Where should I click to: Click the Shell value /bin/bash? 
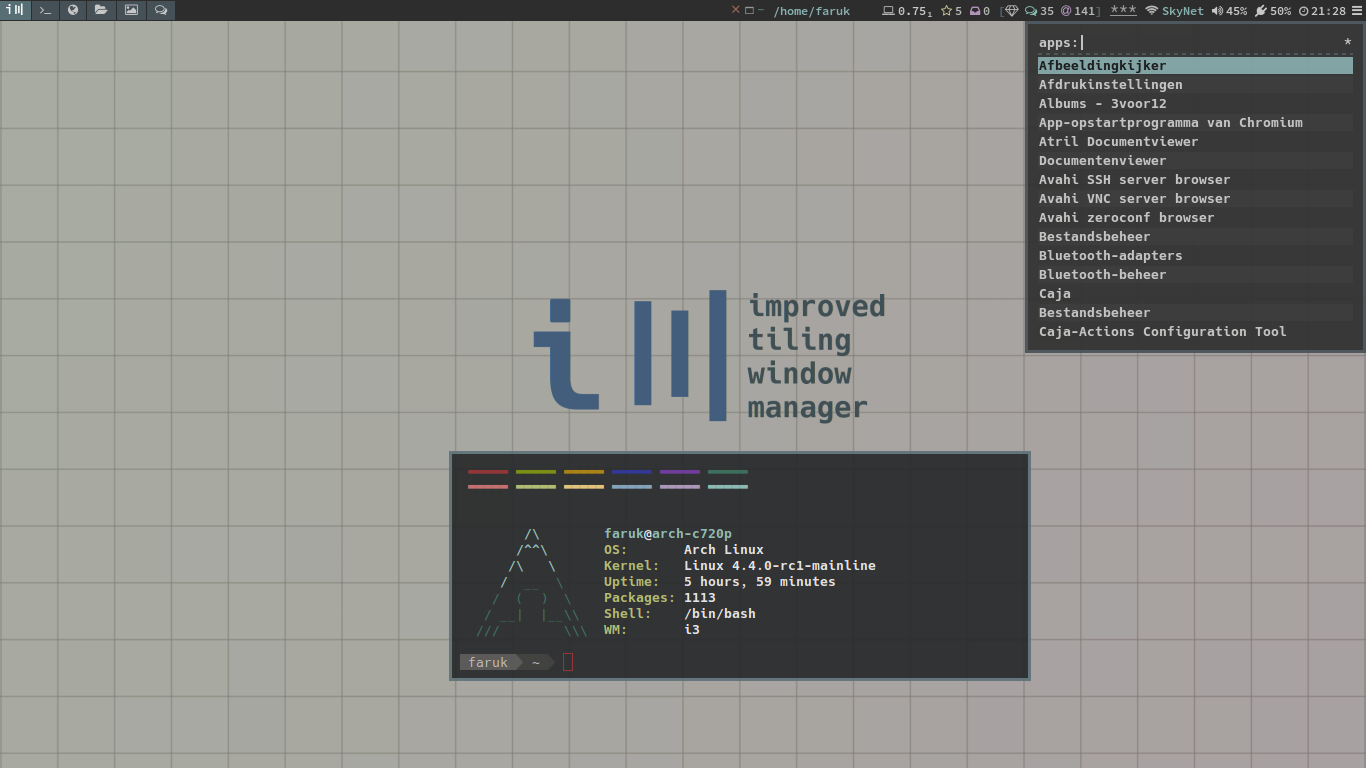pos(720,614)
